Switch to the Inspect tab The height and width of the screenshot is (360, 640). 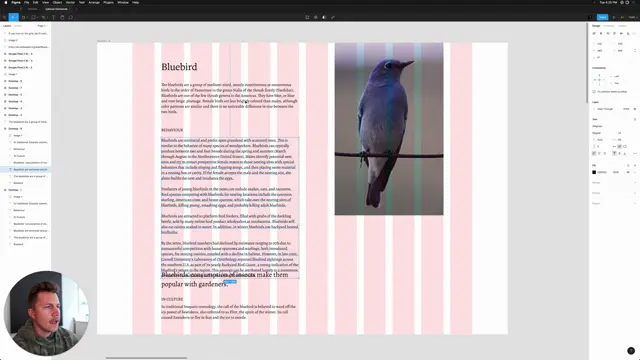(x=622, y=26)
